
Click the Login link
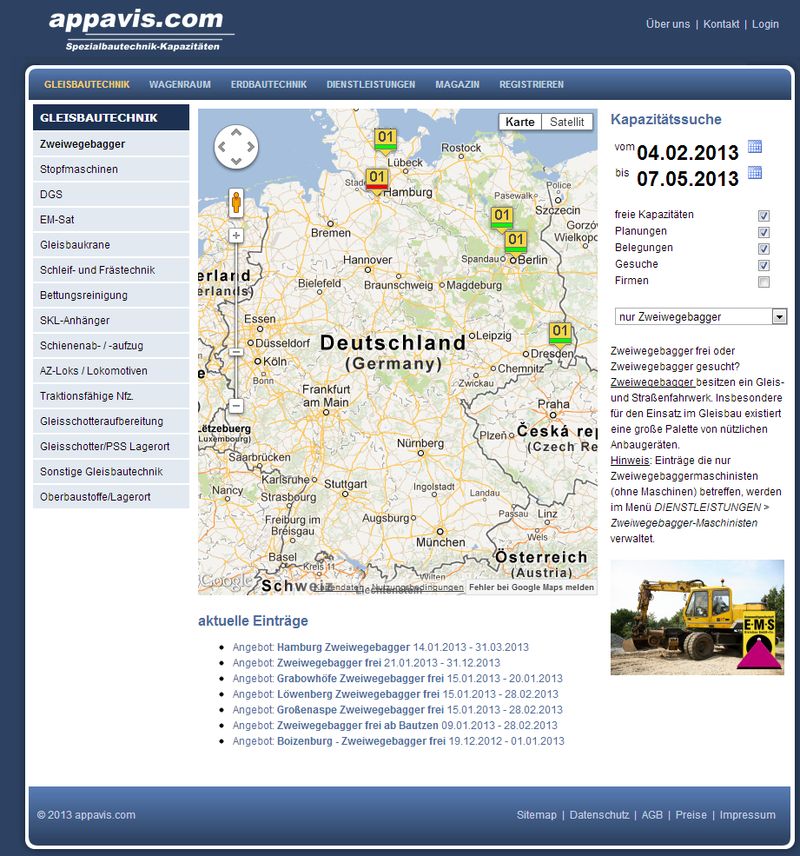(x=766, y=24)
